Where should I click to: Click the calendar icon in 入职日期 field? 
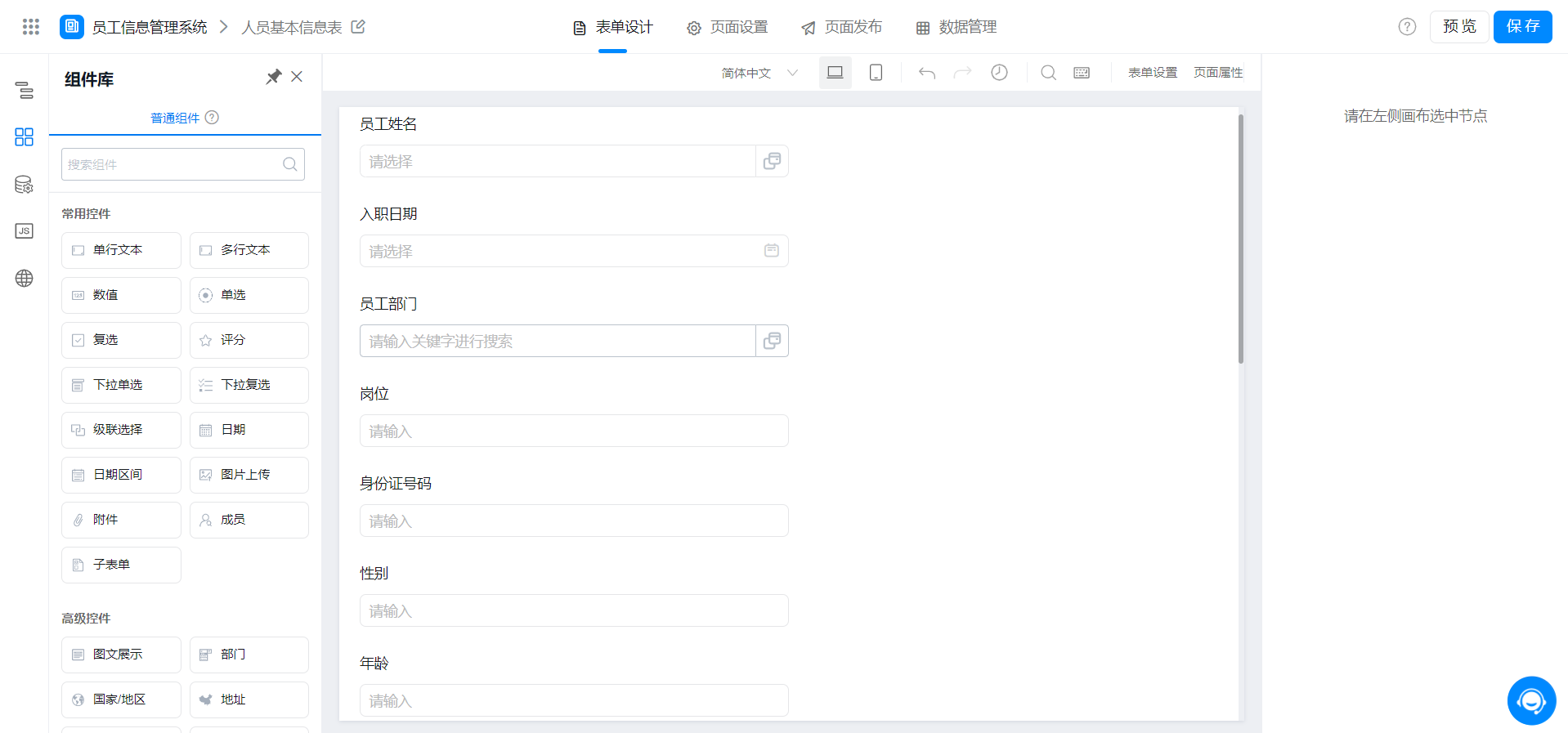771,251
